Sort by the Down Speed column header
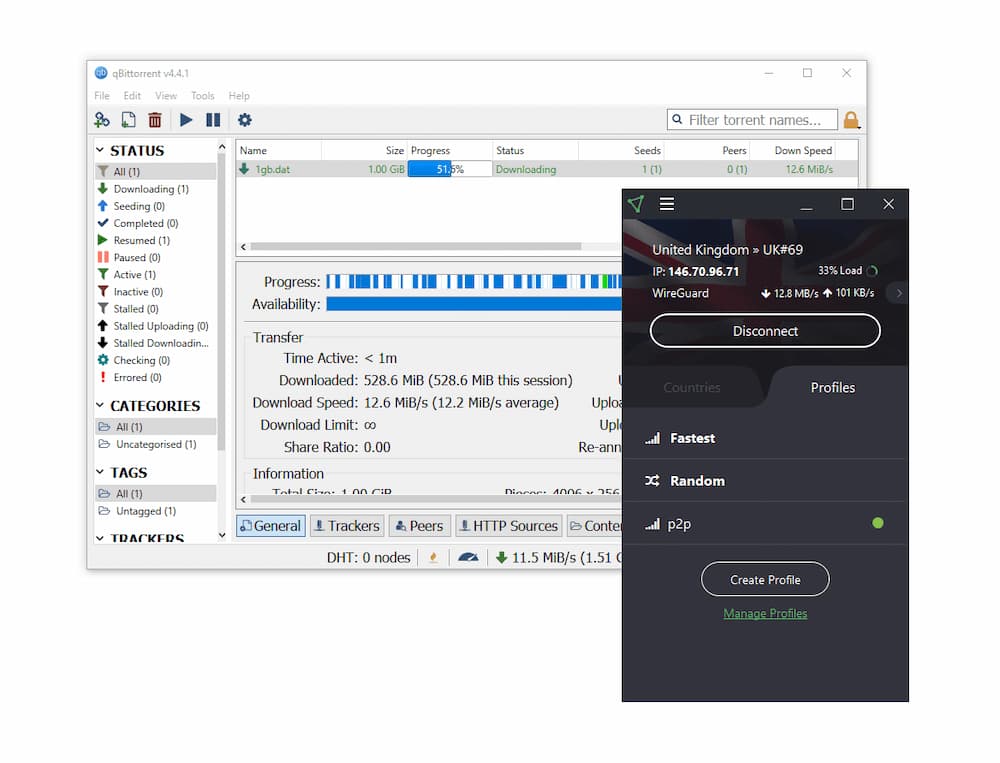The width and height of the screenshot is (1000, 763). click(792, 151)
